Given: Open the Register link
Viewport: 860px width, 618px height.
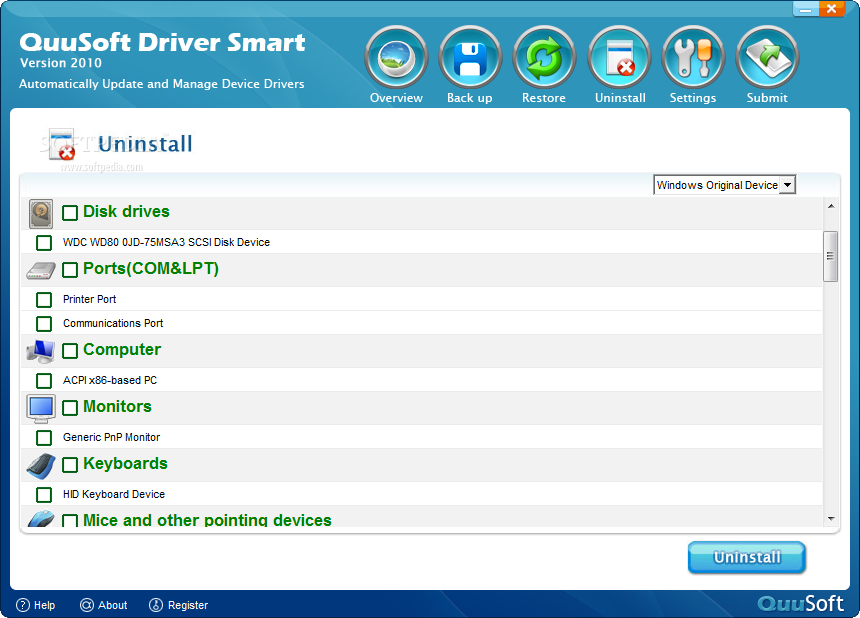Looking at the screenshot, I should coord(188,605).
